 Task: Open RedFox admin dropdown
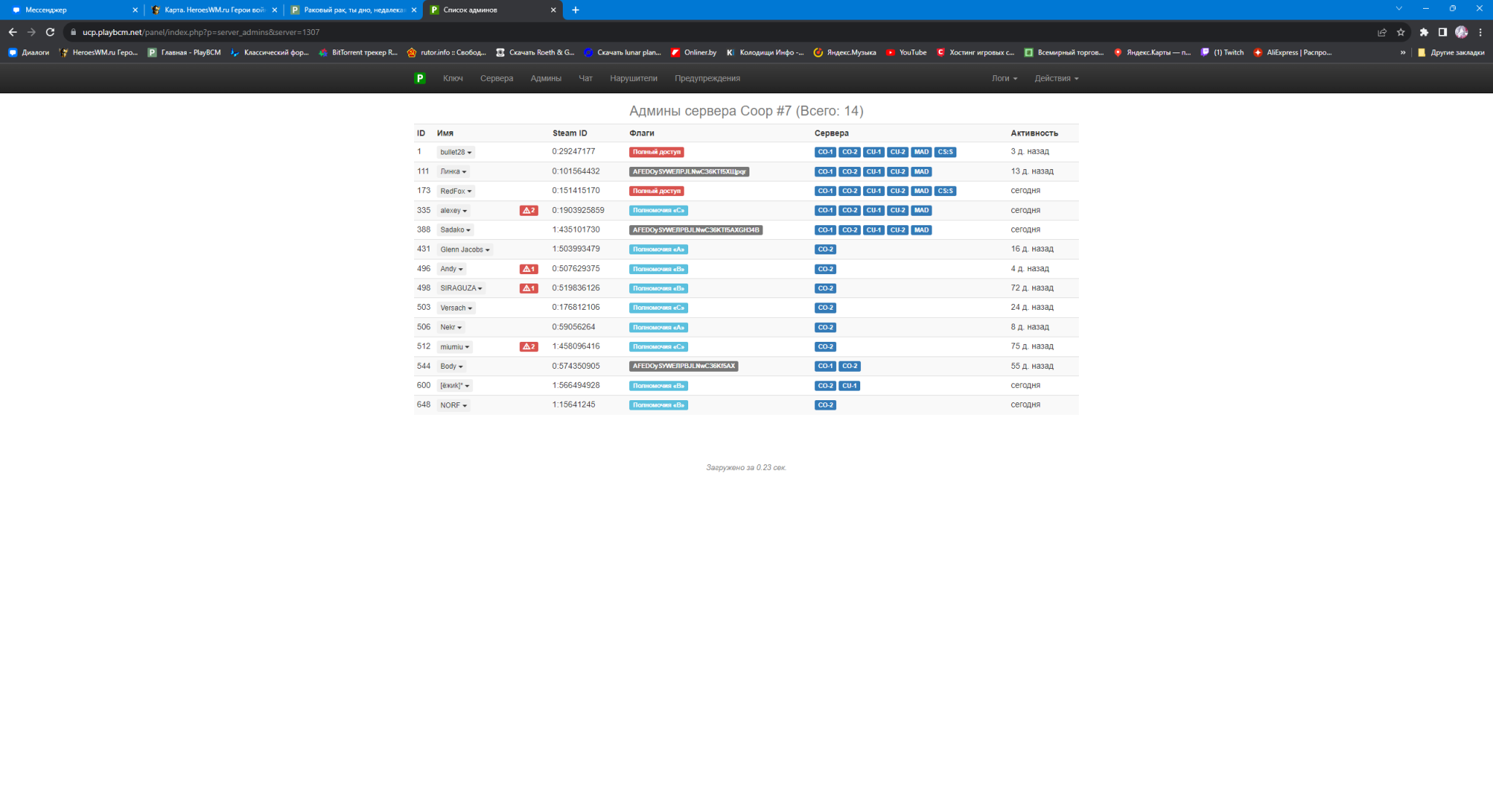pyautogui.click(x=456, y=191)
